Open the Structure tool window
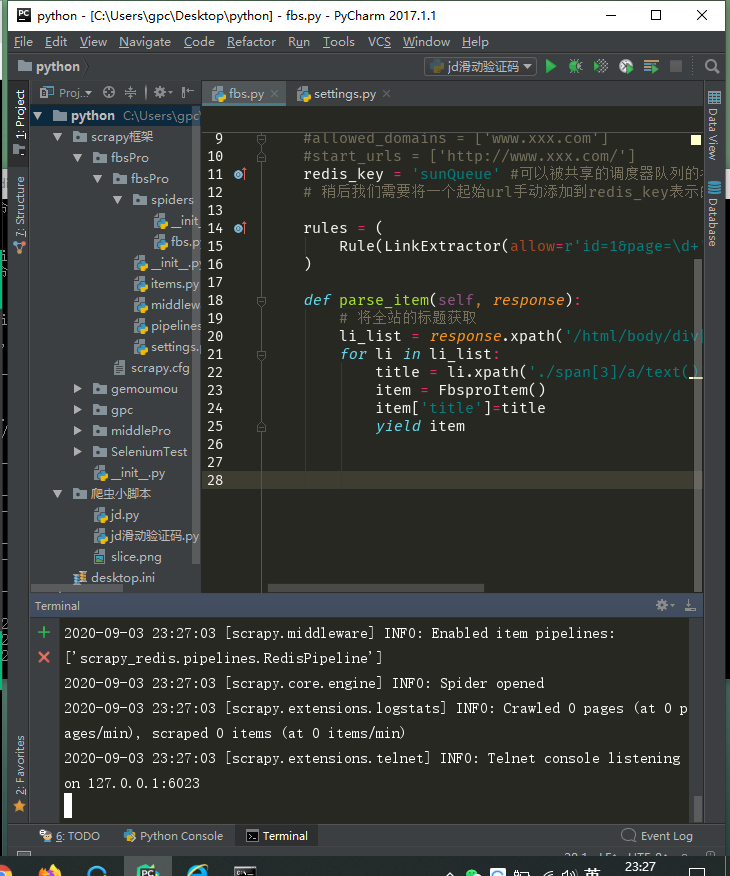Image resolution: width=730 pixels, height=876 pixels. (20, 215)
